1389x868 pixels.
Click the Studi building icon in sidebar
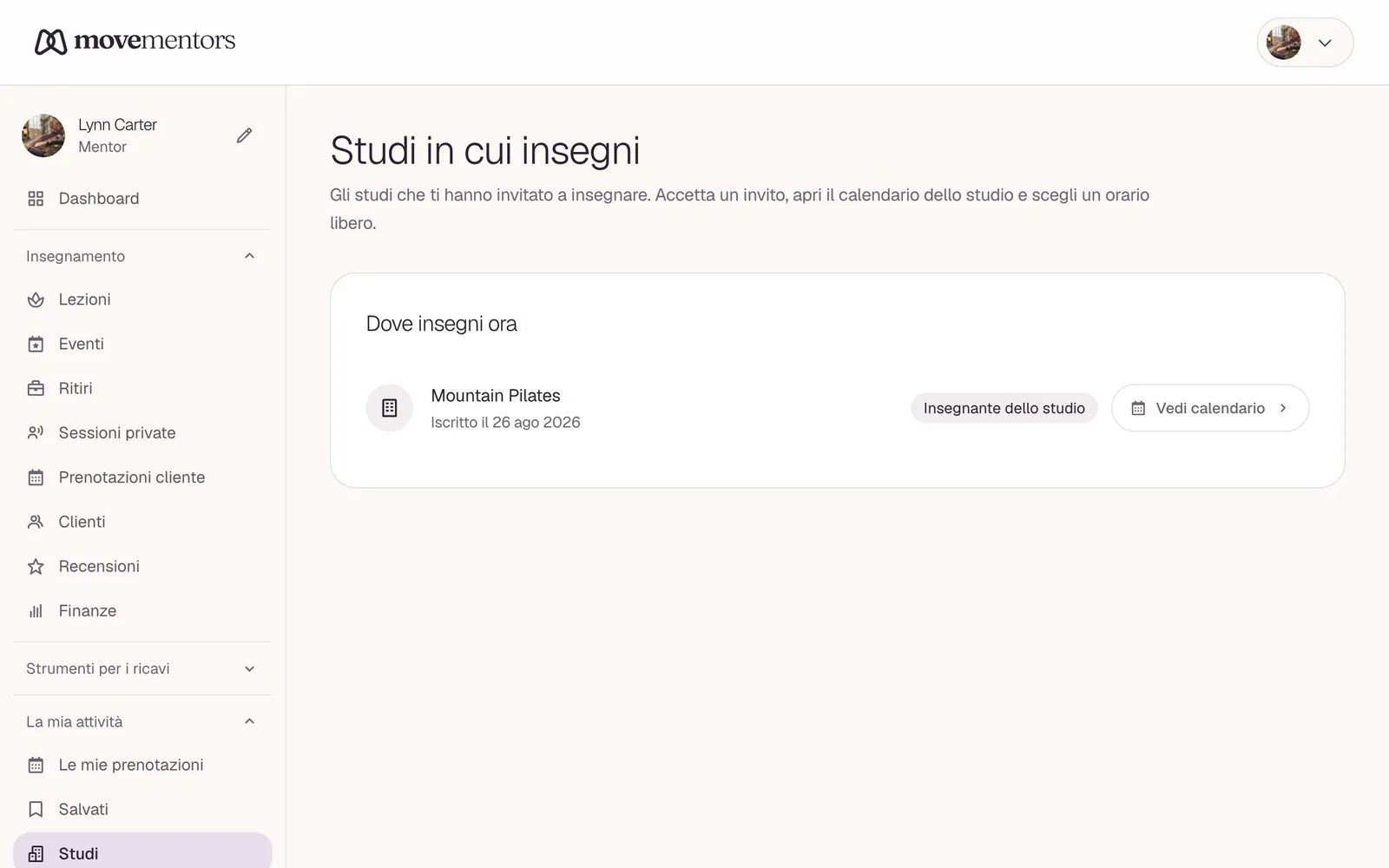point(36,854)
